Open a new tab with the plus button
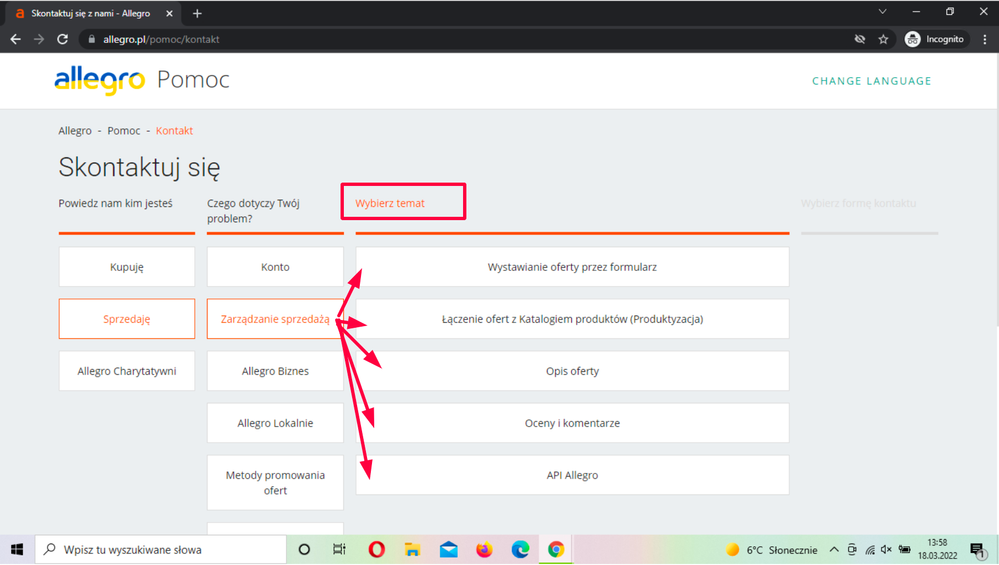This screenshot has width=999, height=565. pos(197,13)
